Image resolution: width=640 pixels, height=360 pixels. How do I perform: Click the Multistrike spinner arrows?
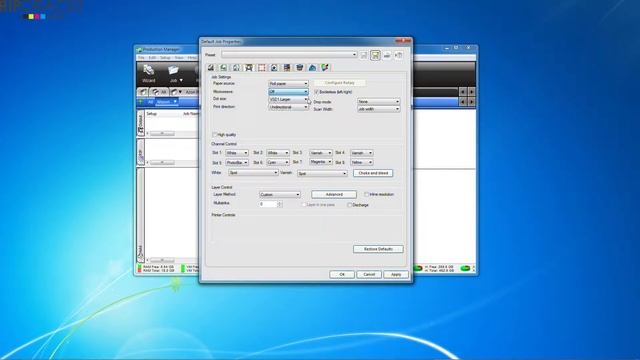(280, 204)
